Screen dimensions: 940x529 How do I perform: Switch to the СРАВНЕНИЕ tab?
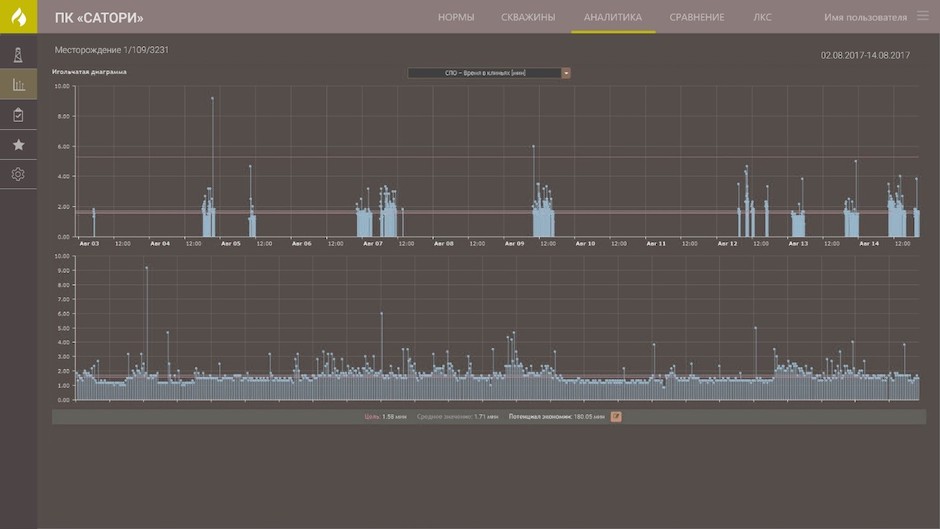tap(697, 17)
